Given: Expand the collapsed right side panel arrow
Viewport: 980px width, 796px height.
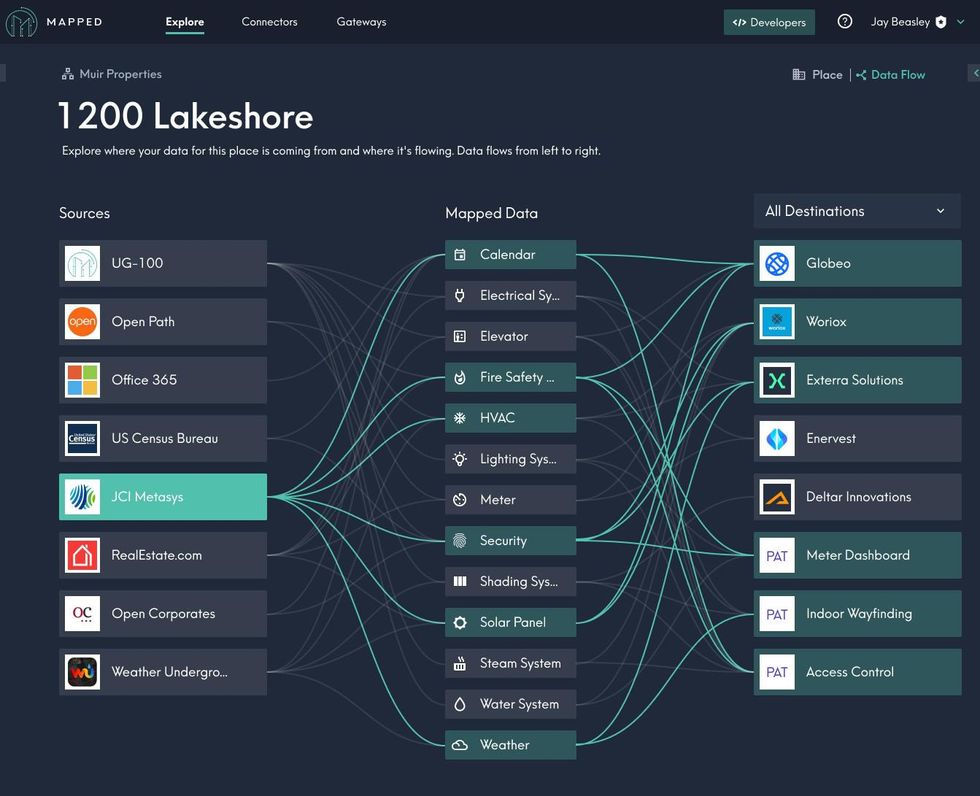Looking at the screenshot, I should 974,73.
